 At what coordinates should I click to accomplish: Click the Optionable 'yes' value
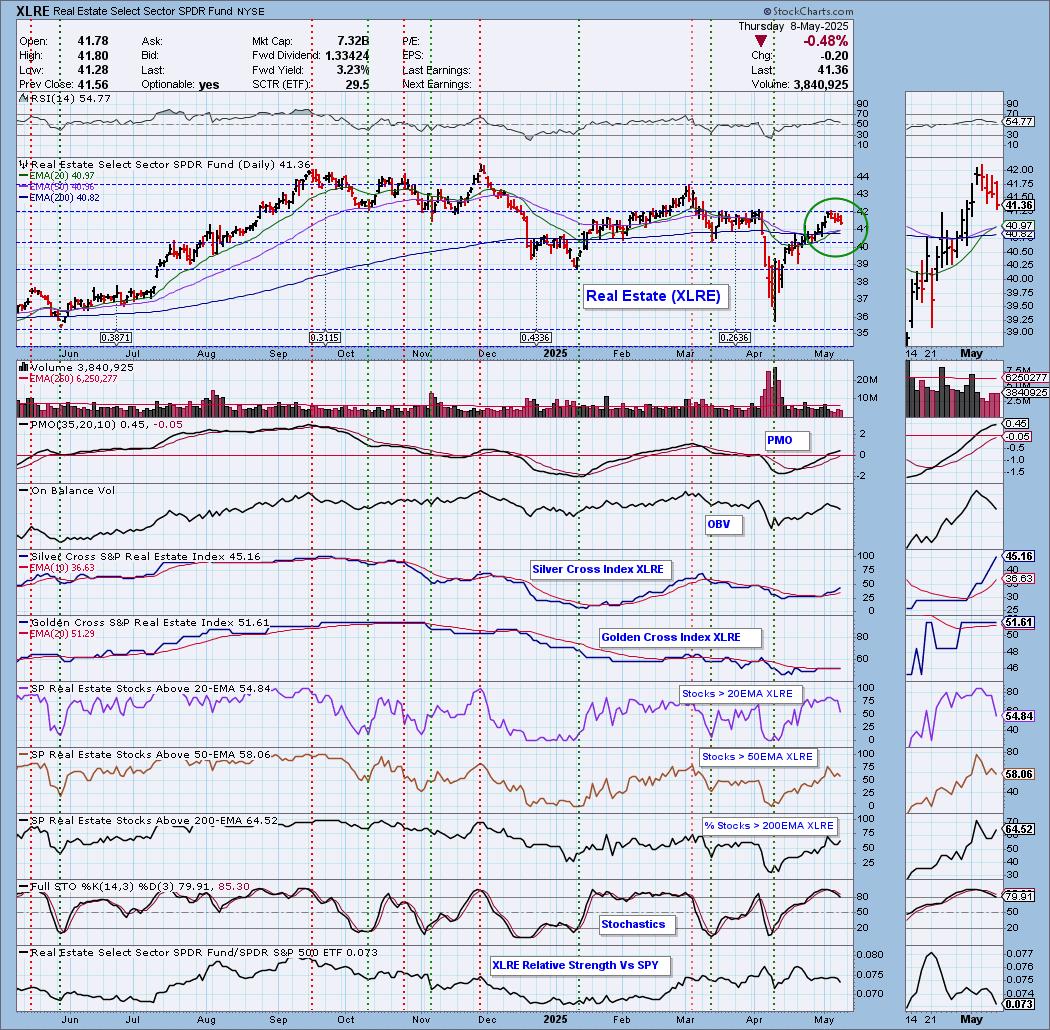pyautogui.click(x=209, y=85)
